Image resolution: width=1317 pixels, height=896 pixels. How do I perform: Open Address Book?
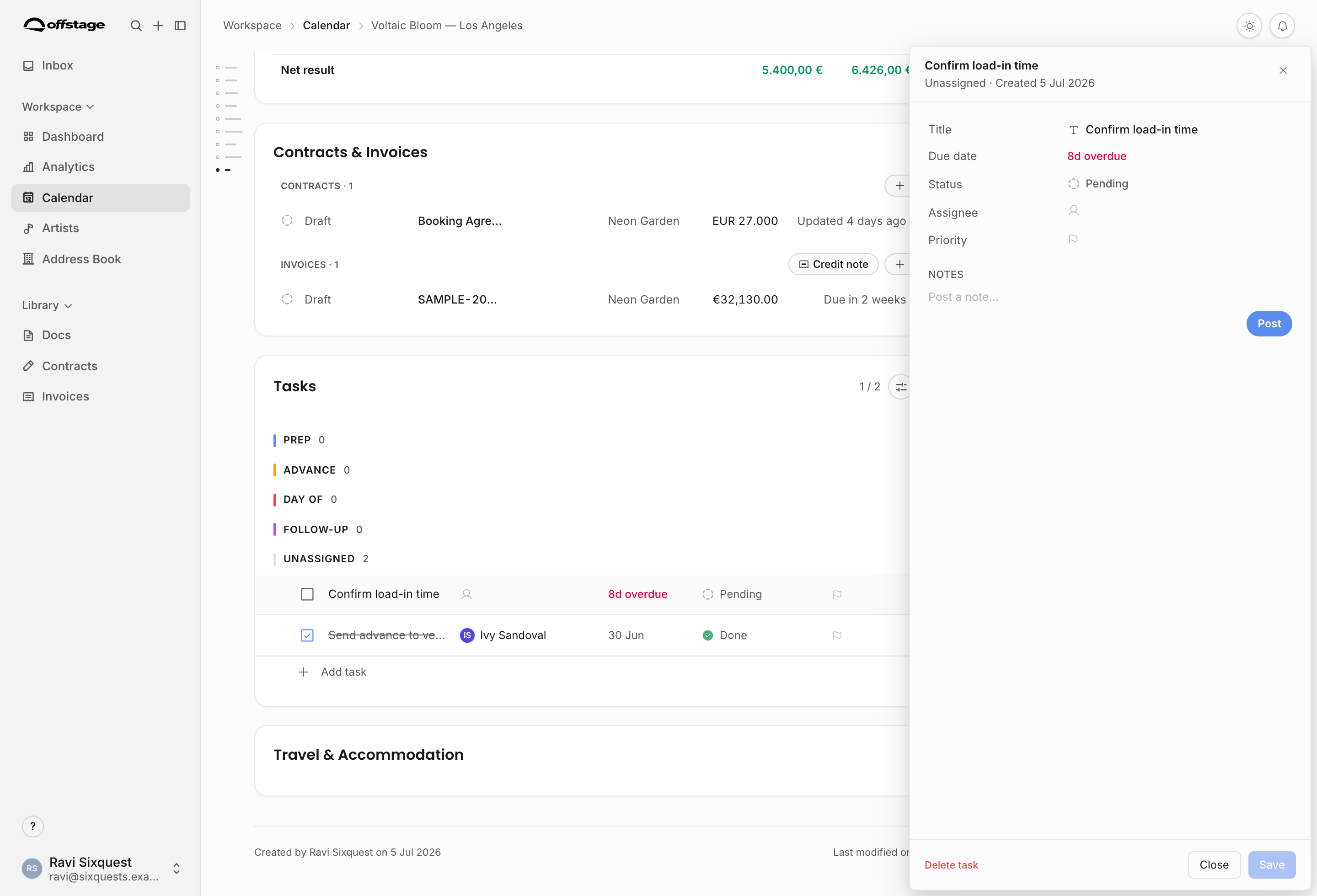click(x=100, y=259)
